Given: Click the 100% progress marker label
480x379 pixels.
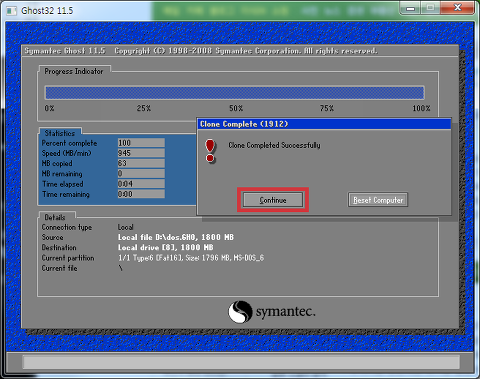Looking at the screenshot, I should tap(421, 108).
